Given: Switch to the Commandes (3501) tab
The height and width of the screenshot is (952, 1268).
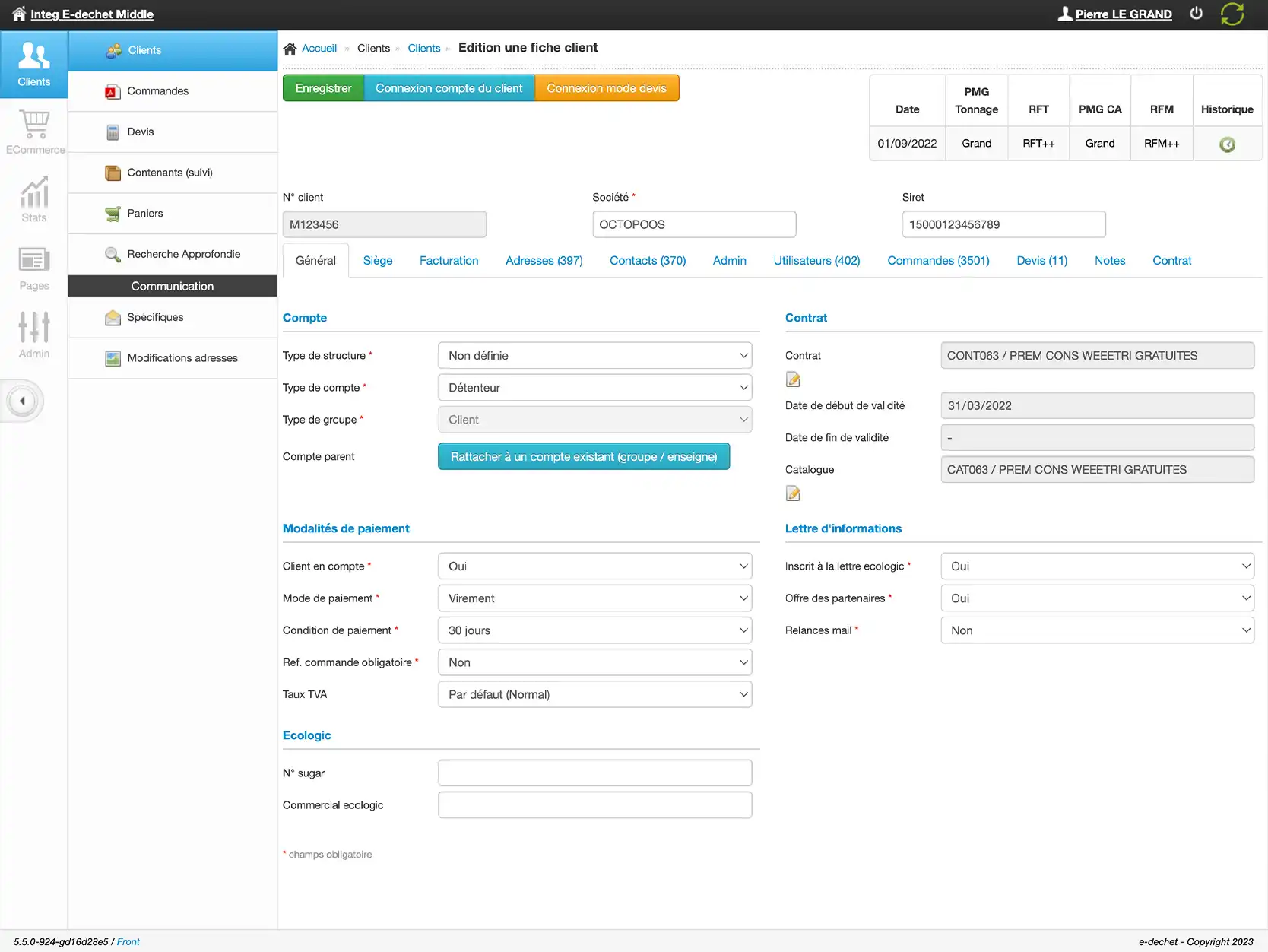Looking at the screenshot, I should click(938, 260).
